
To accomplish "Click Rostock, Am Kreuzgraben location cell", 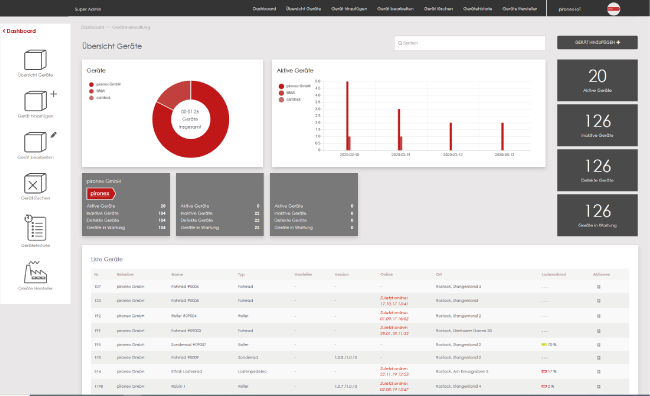I will 462,372.
